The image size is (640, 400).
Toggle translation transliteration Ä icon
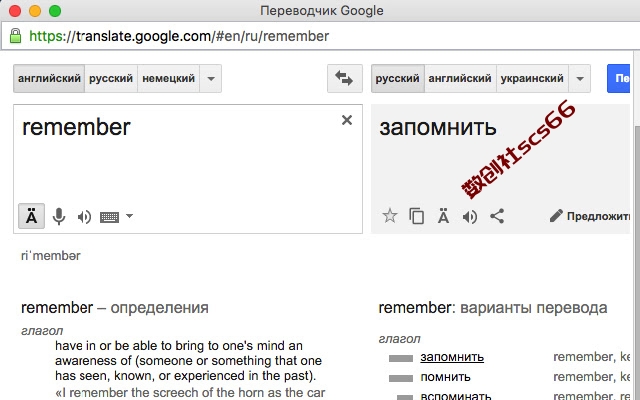[443, 216]
